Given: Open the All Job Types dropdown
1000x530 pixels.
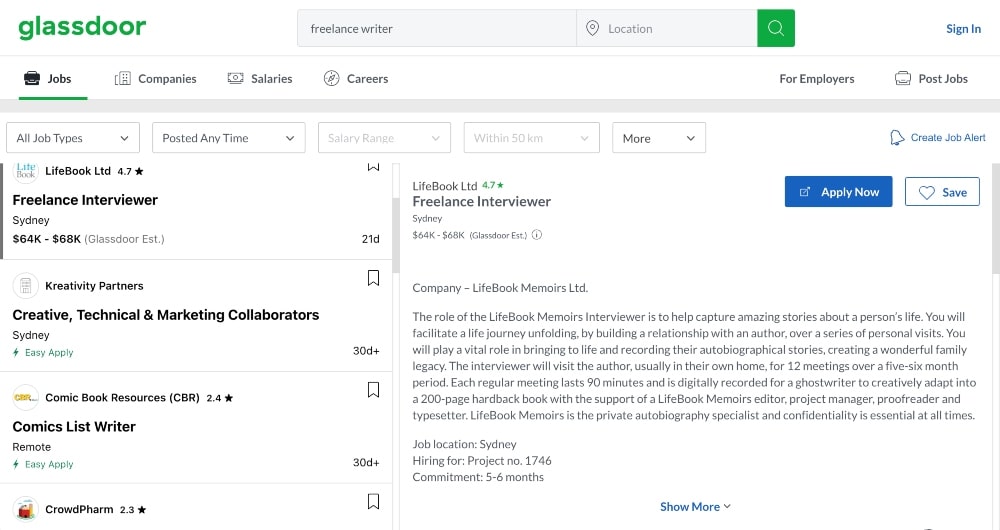Looking at the screenshot, I should (x=73, y=138).
